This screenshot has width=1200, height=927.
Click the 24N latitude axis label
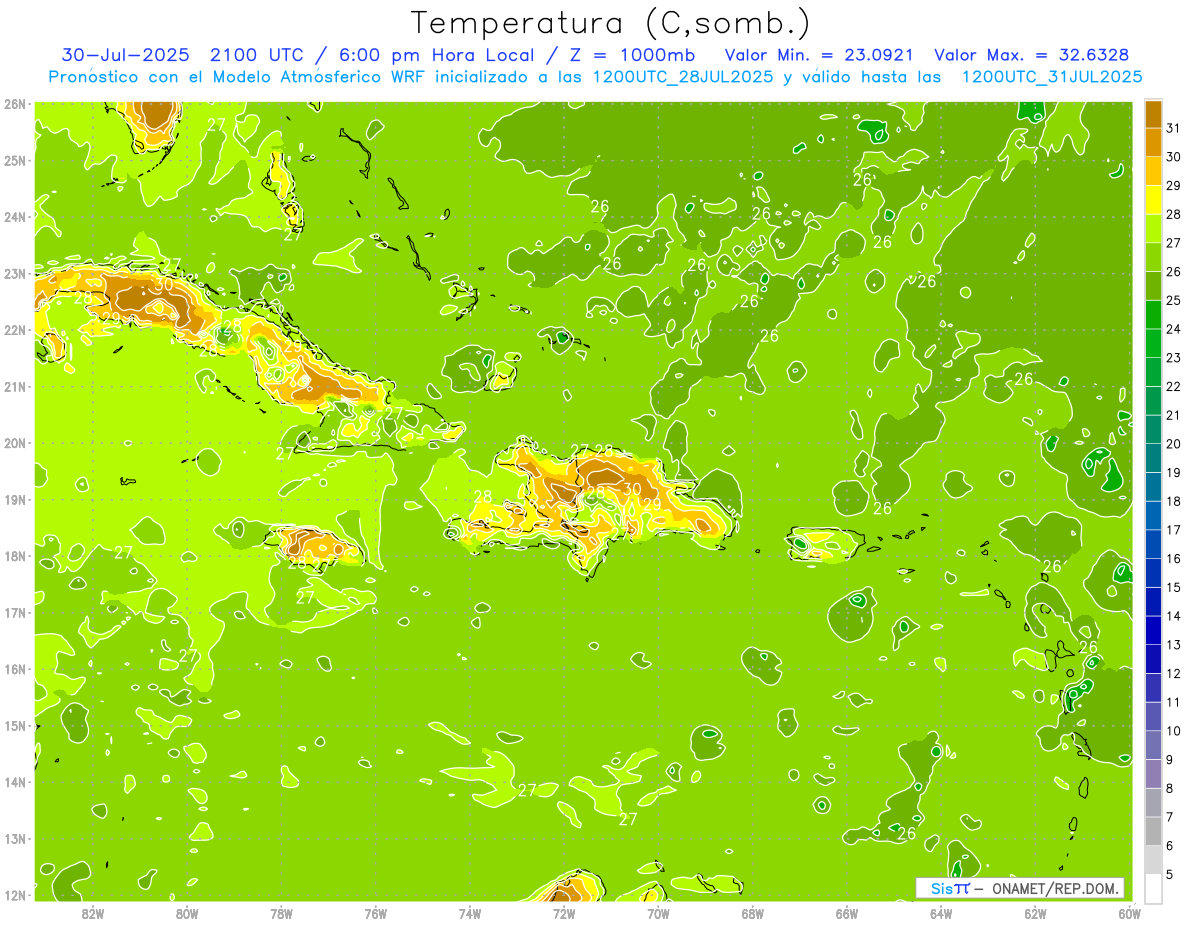point(15,216)
